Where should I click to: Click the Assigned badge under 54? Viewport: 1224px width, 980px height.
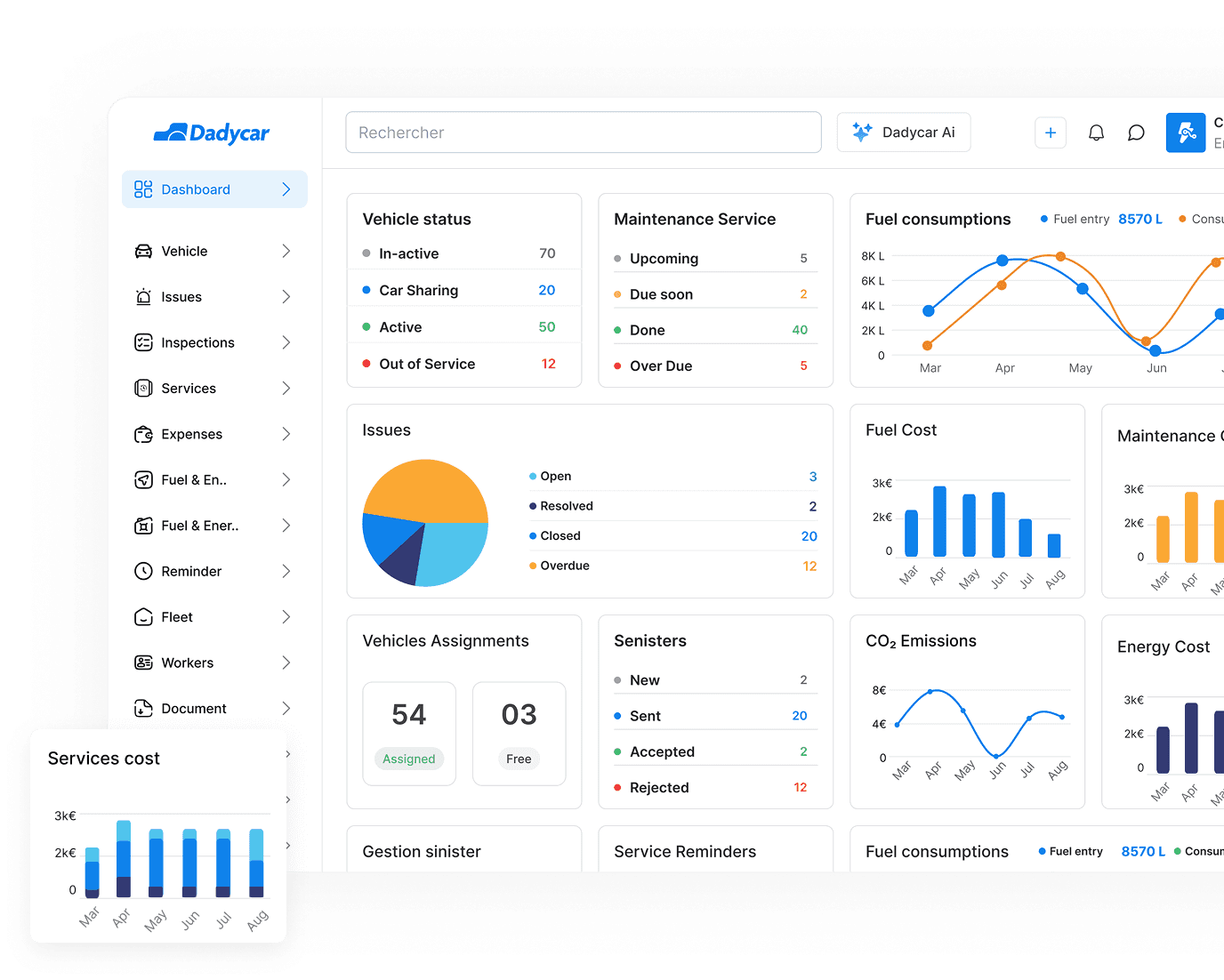click(409, 759)
